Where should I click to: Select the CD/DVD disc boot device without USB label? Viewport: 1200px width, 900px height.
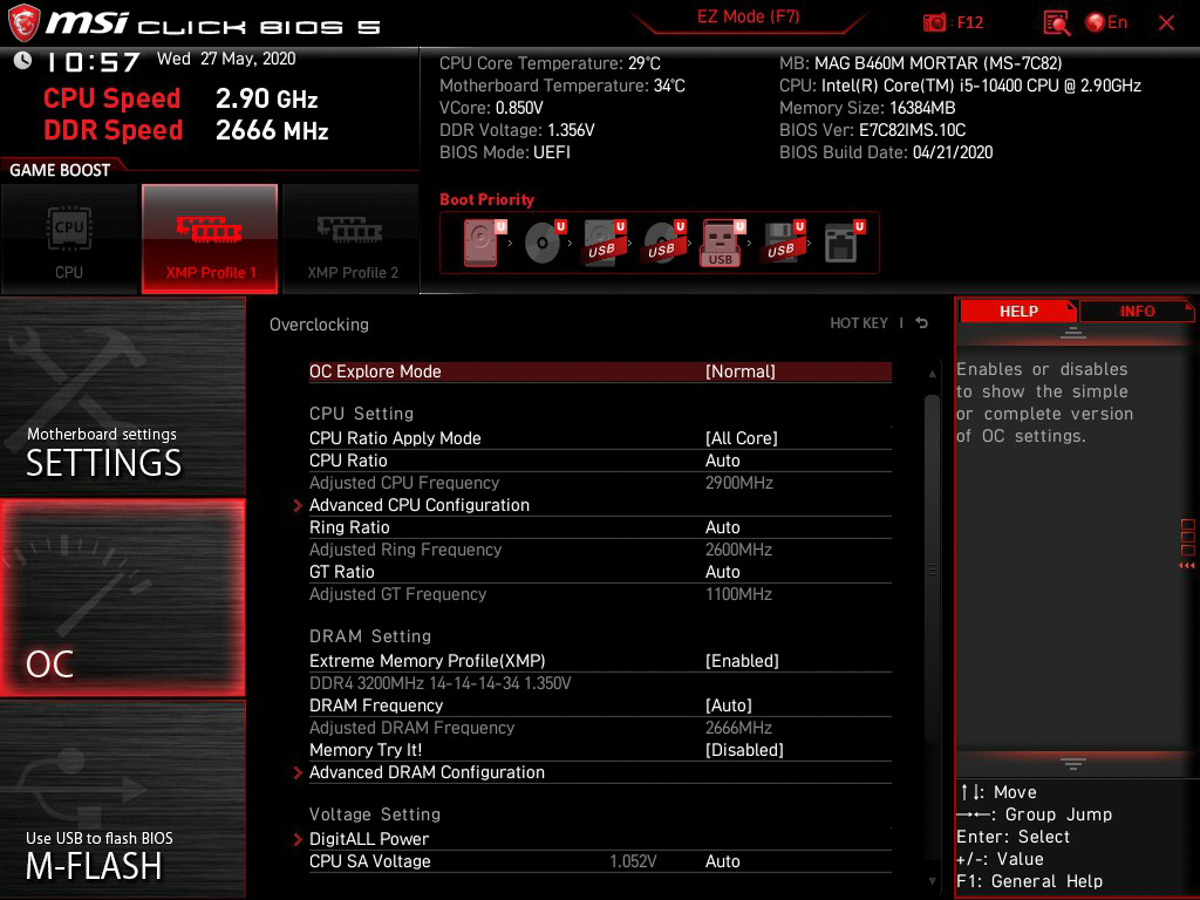coord(544,243)
